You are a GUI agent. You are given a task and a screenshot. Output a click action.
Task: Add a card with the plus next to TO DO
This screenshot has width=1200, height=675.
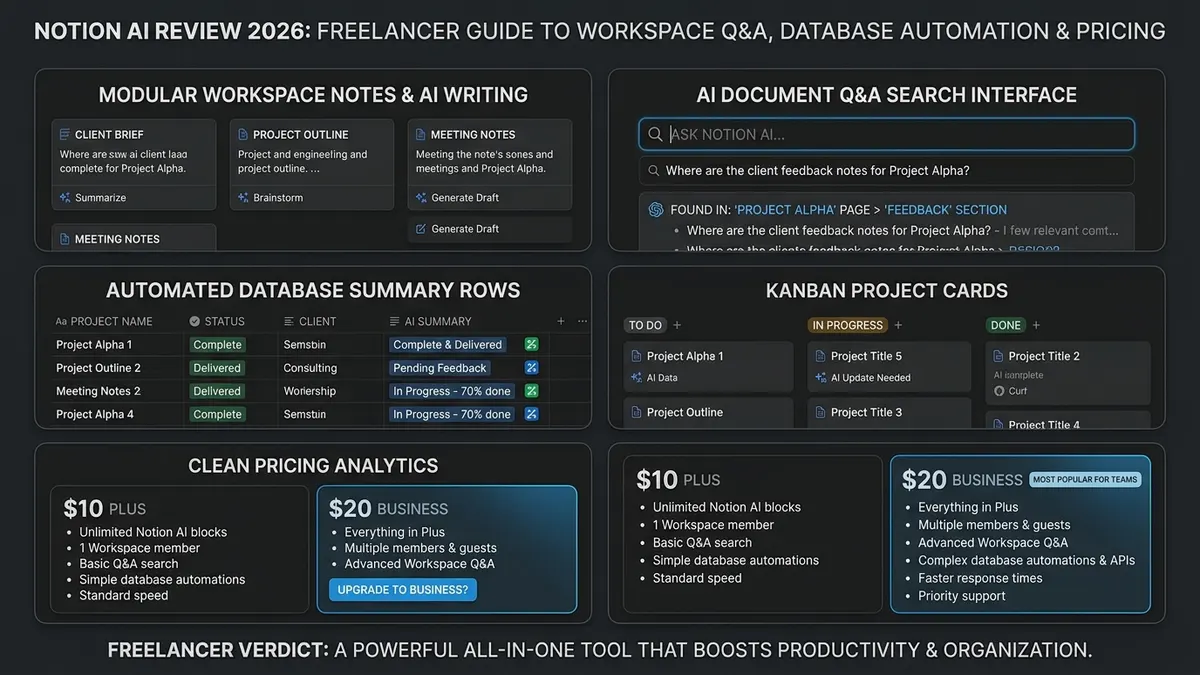click(677, 325)
